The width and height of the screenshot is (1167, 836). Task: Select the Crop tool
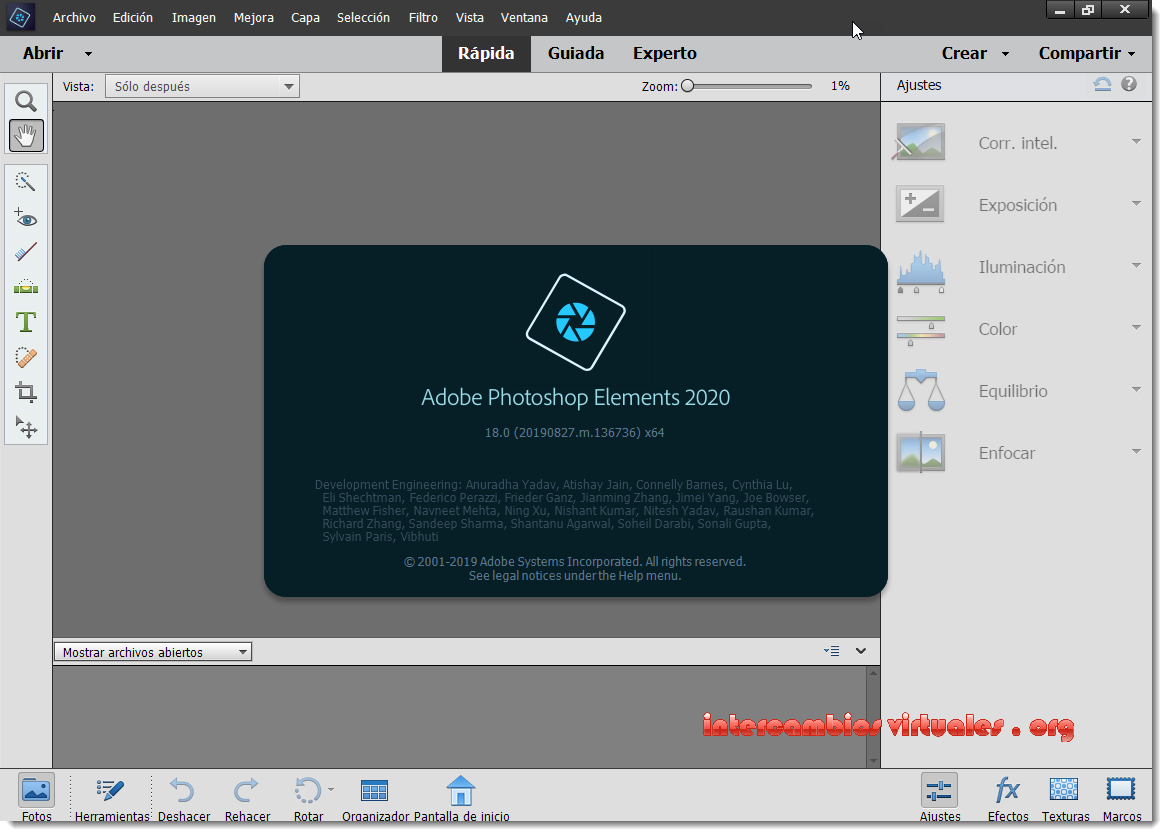coord(26,392)
